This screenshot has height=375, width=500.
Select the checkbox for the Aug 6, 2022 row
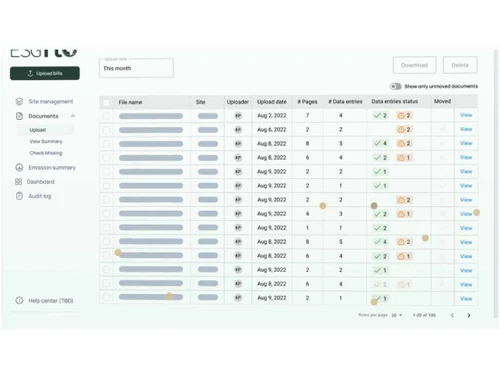click(106, 130)
